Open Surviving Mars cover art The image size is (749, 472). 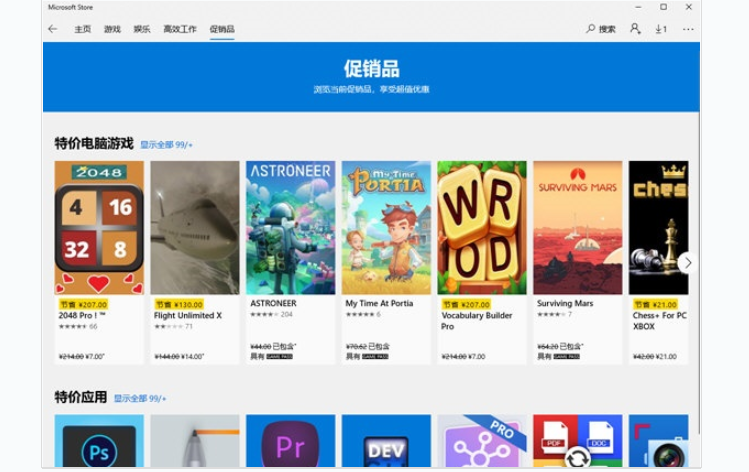[578, 227]
